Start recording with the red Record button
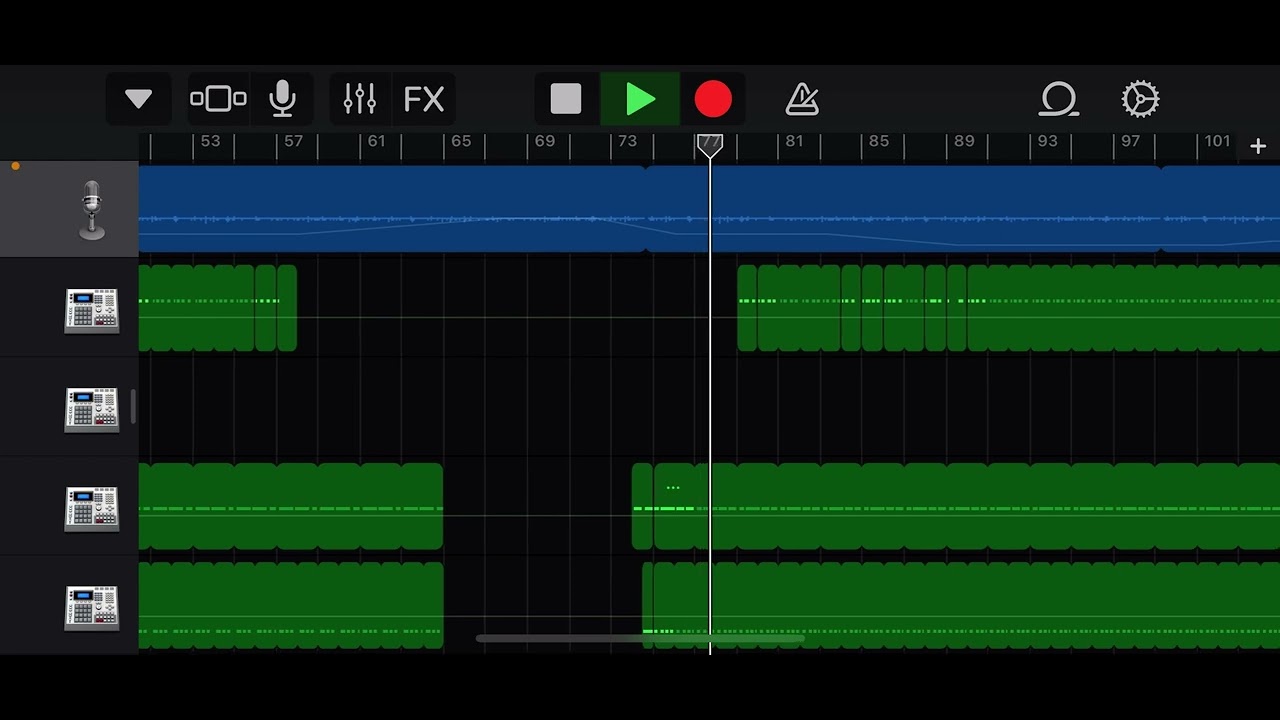 [x=713, y=99]
